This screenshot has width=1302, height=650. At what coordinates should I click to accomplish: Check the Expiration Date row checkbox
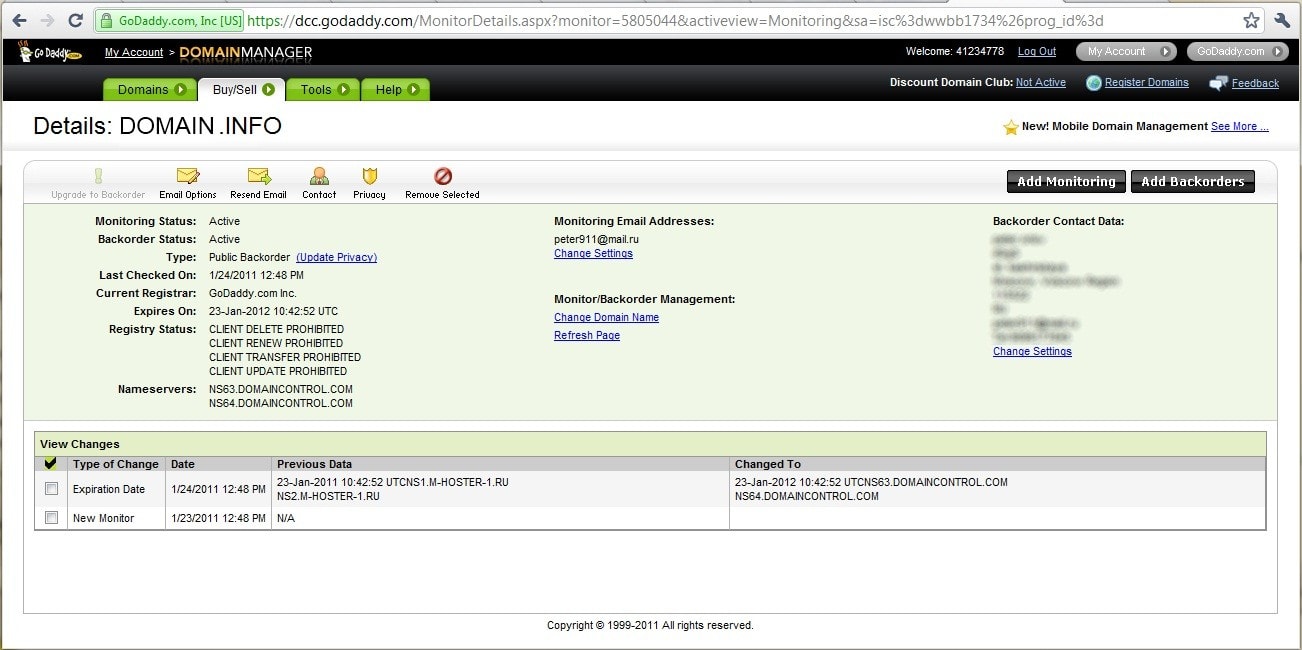click(x=52, y=489)
